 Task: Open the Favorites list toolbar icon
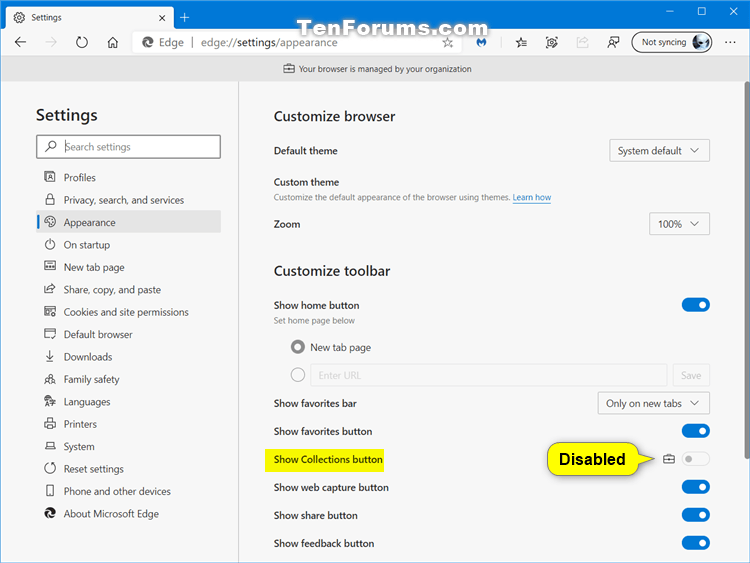point(521,43)
